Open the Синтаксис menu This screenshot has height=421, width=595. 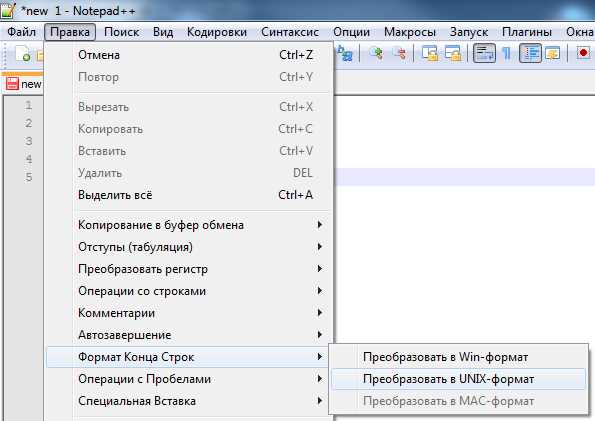(x=290, y=32)
